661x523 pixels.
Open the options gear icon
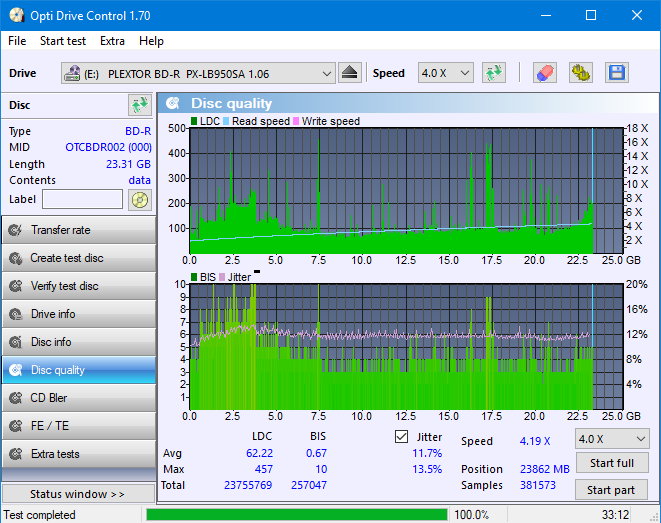[x=580, y=73]
